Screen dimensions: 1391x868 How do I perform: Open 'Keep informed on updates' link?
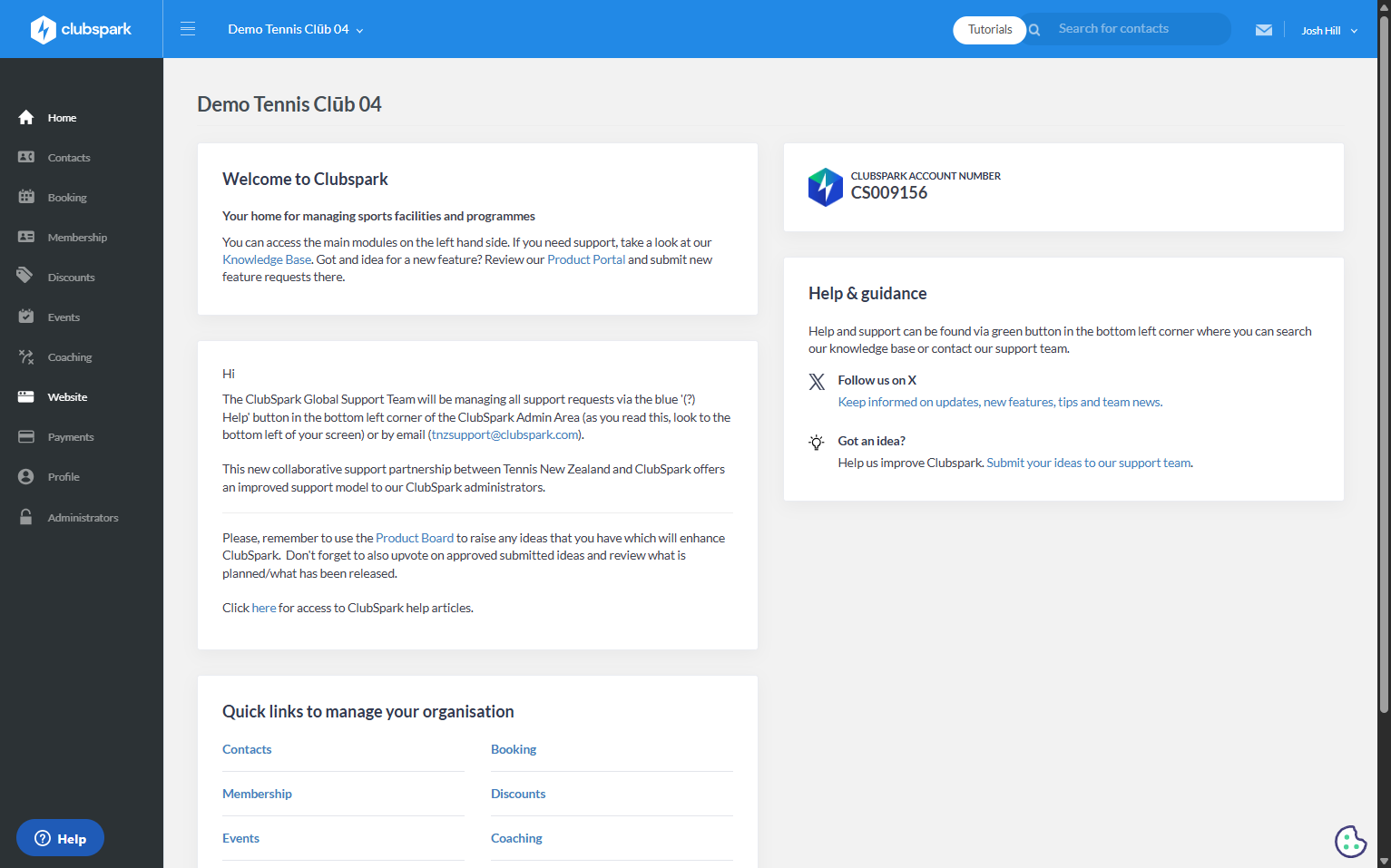(1000, 402)
